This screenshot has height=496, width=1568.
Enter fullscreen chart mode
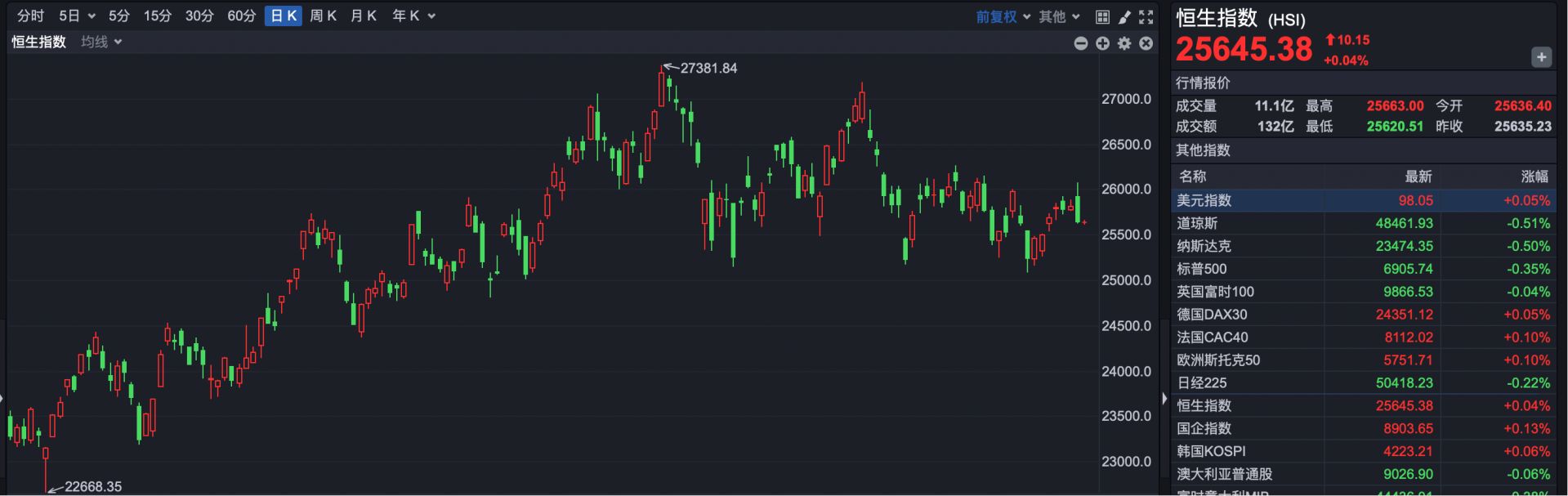tap(1146, 16)
